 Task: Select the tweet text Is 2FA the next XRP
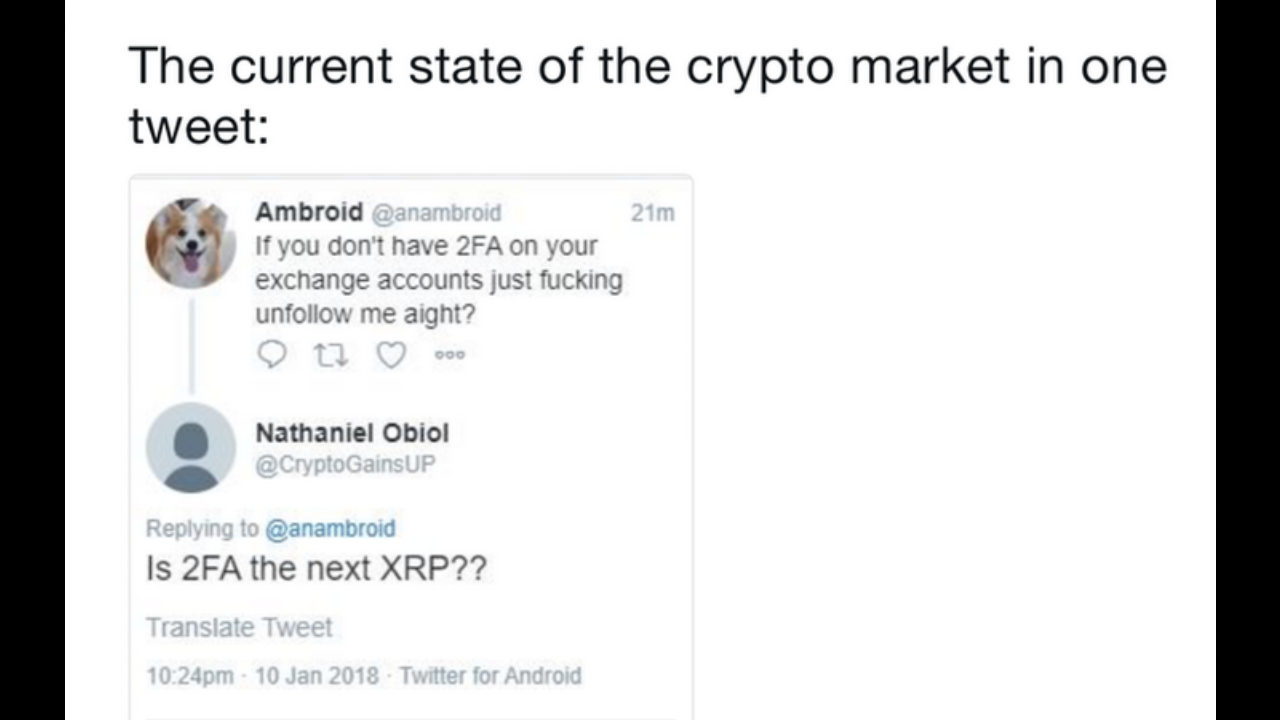(x=317, y=567)
